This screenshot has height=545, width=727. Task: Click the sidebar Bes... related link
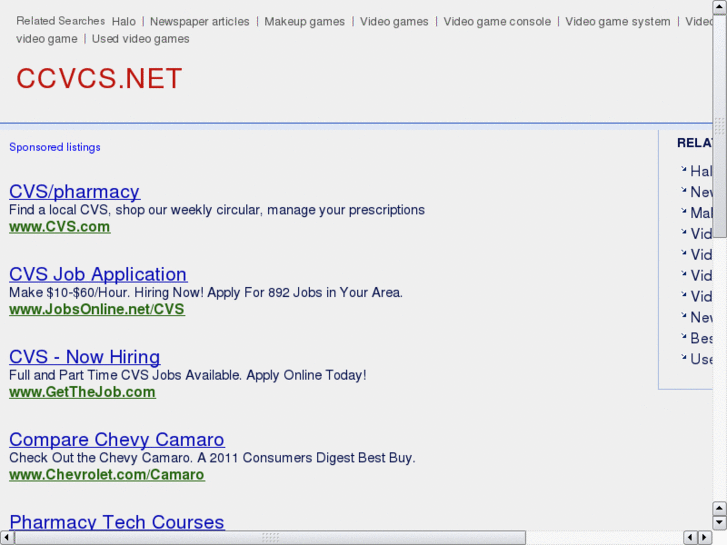click(x=701, y=338)
